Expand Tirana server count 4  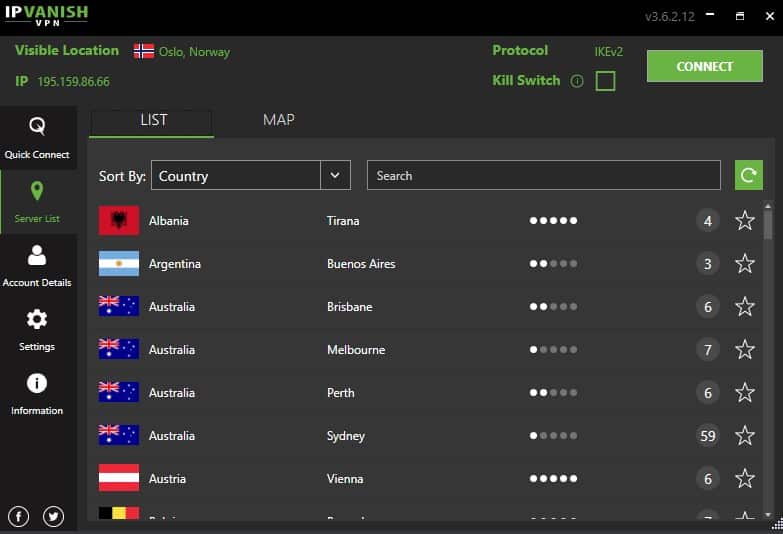(708, 221)
